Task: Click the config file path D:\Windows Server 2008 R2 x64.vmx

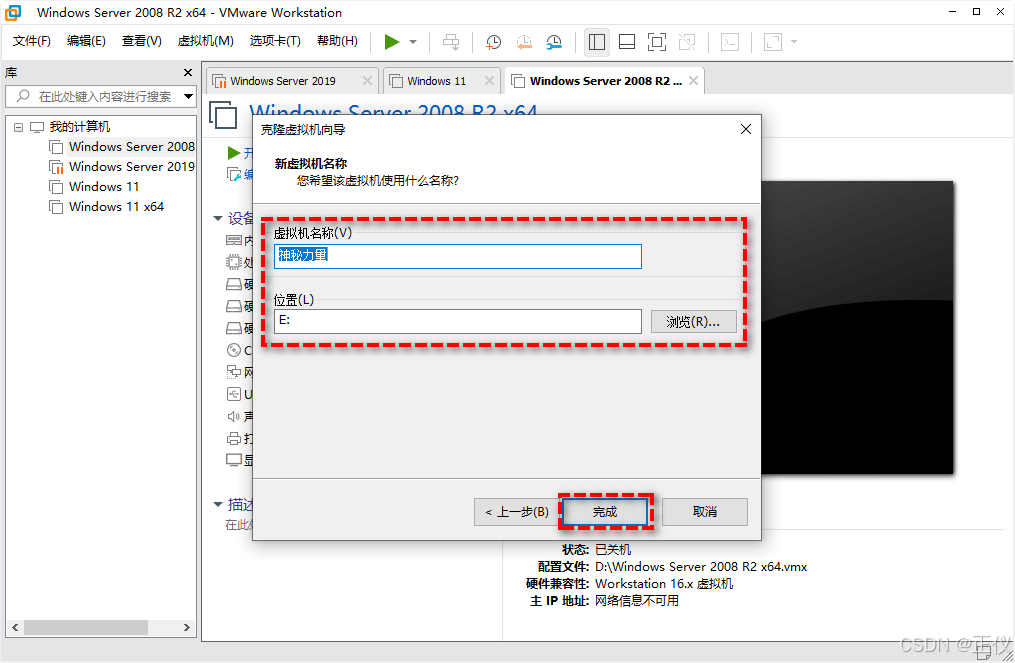Action: pos(701,567)
